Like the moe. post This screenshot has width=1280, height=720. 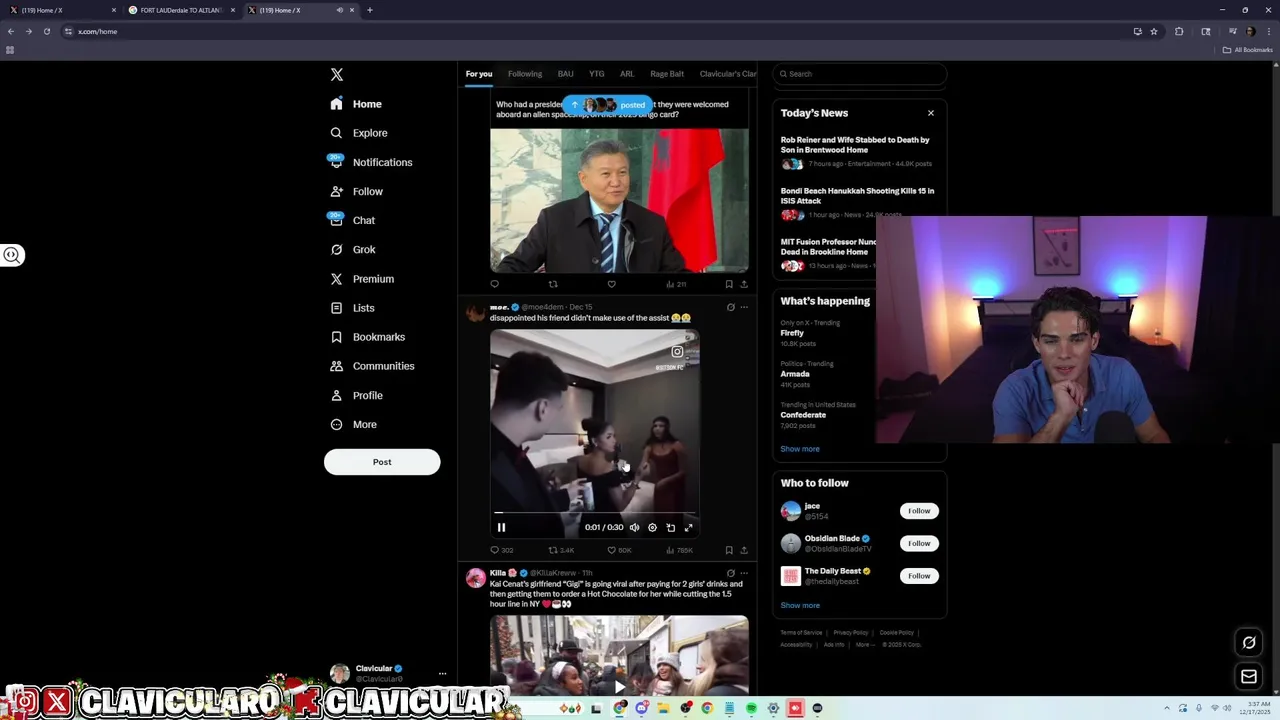pyautogui.click(x=611, y=550)
